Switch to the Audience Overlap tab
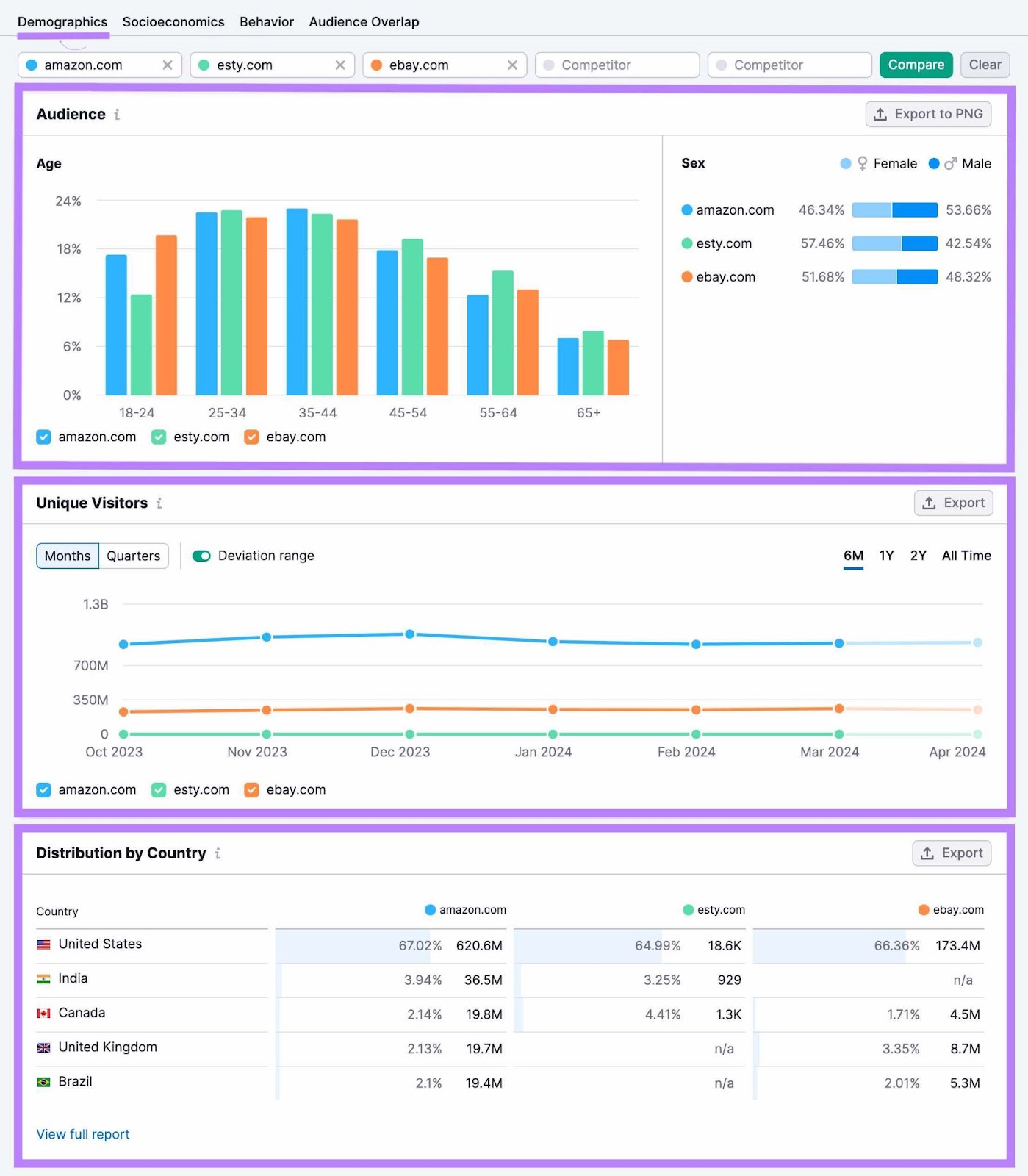 pos(364,22)
